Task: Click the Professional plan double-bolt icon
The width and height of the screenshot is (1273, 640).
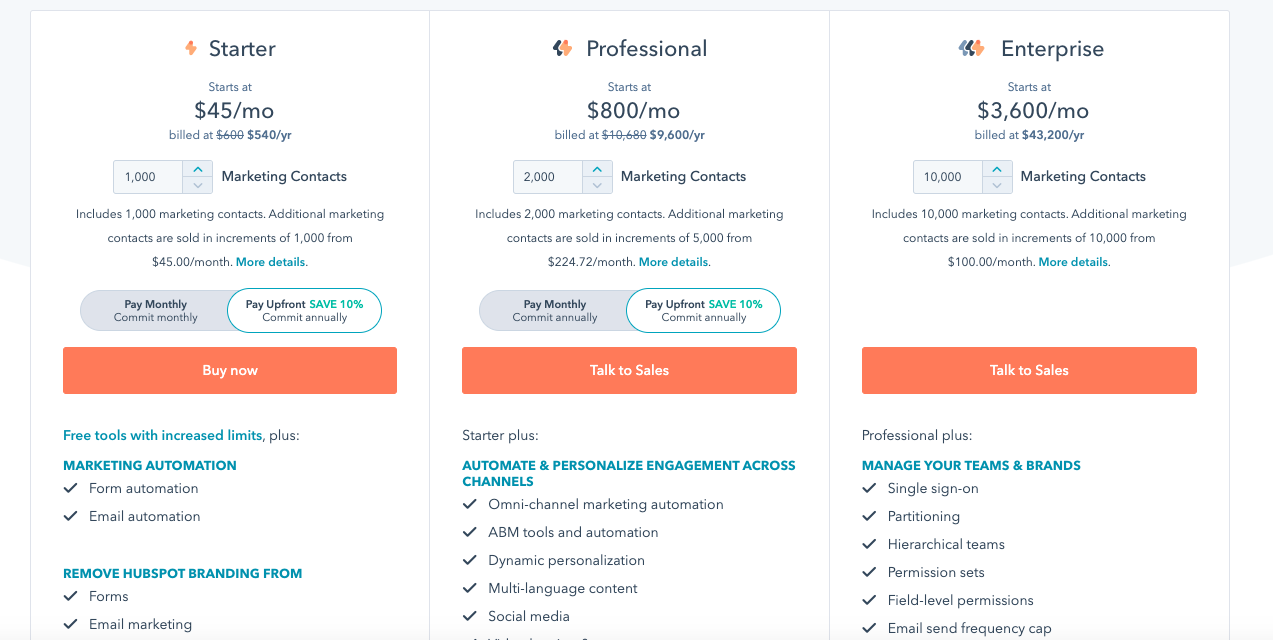Action: click(563, 48)
